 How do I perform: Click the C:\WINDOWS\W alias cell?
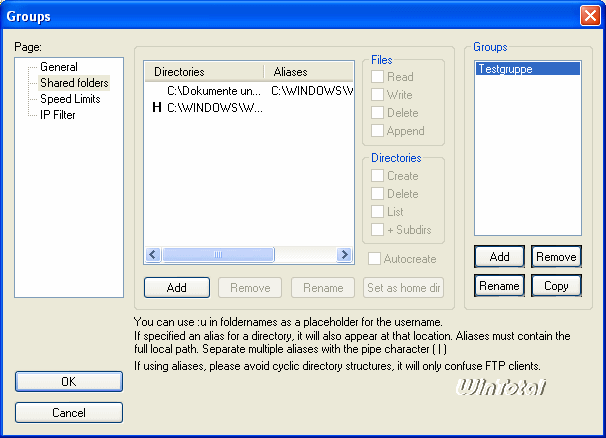(312, 91)
